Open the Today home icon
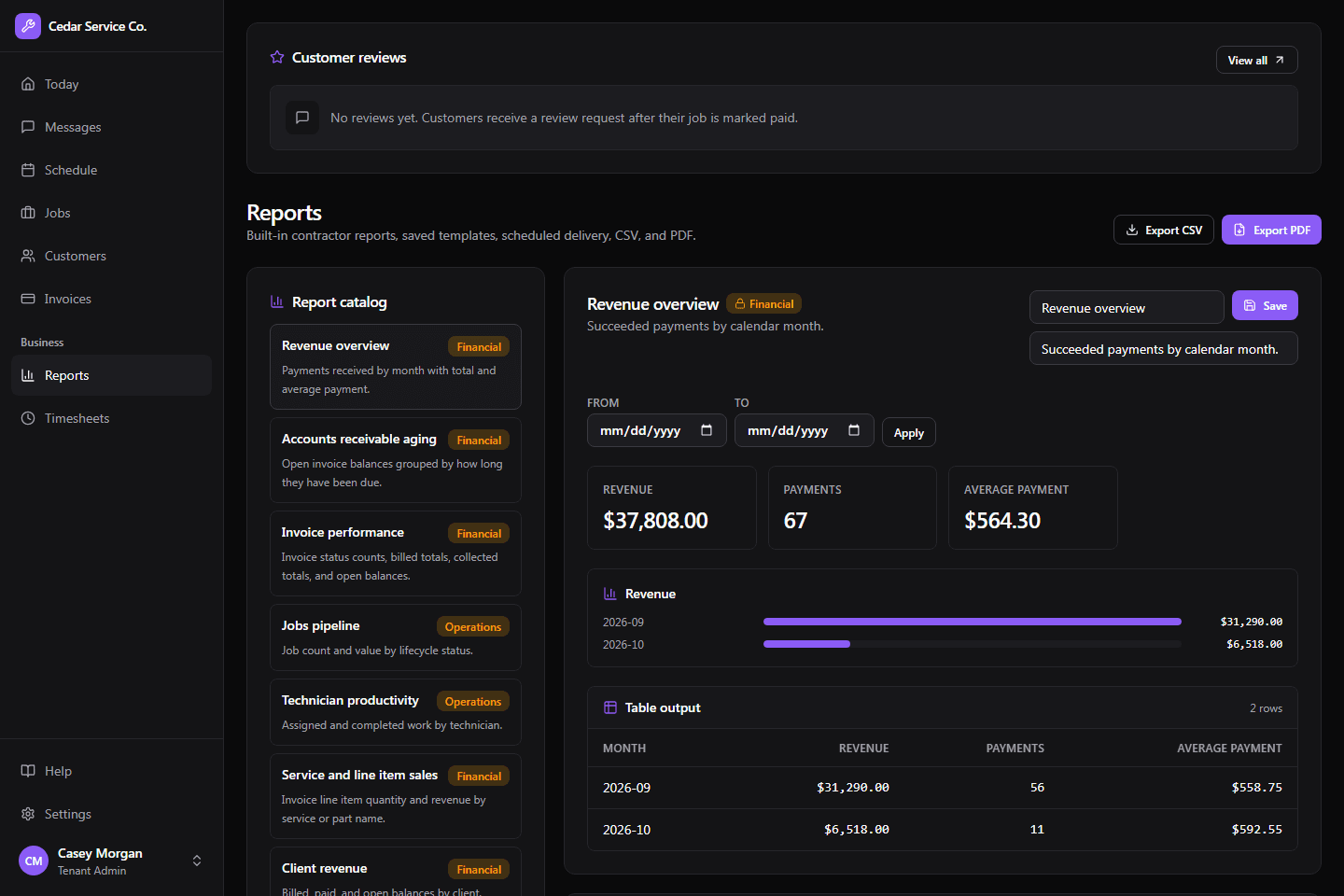This screenshot has width=1344, height=896. (x=28, y=84)
